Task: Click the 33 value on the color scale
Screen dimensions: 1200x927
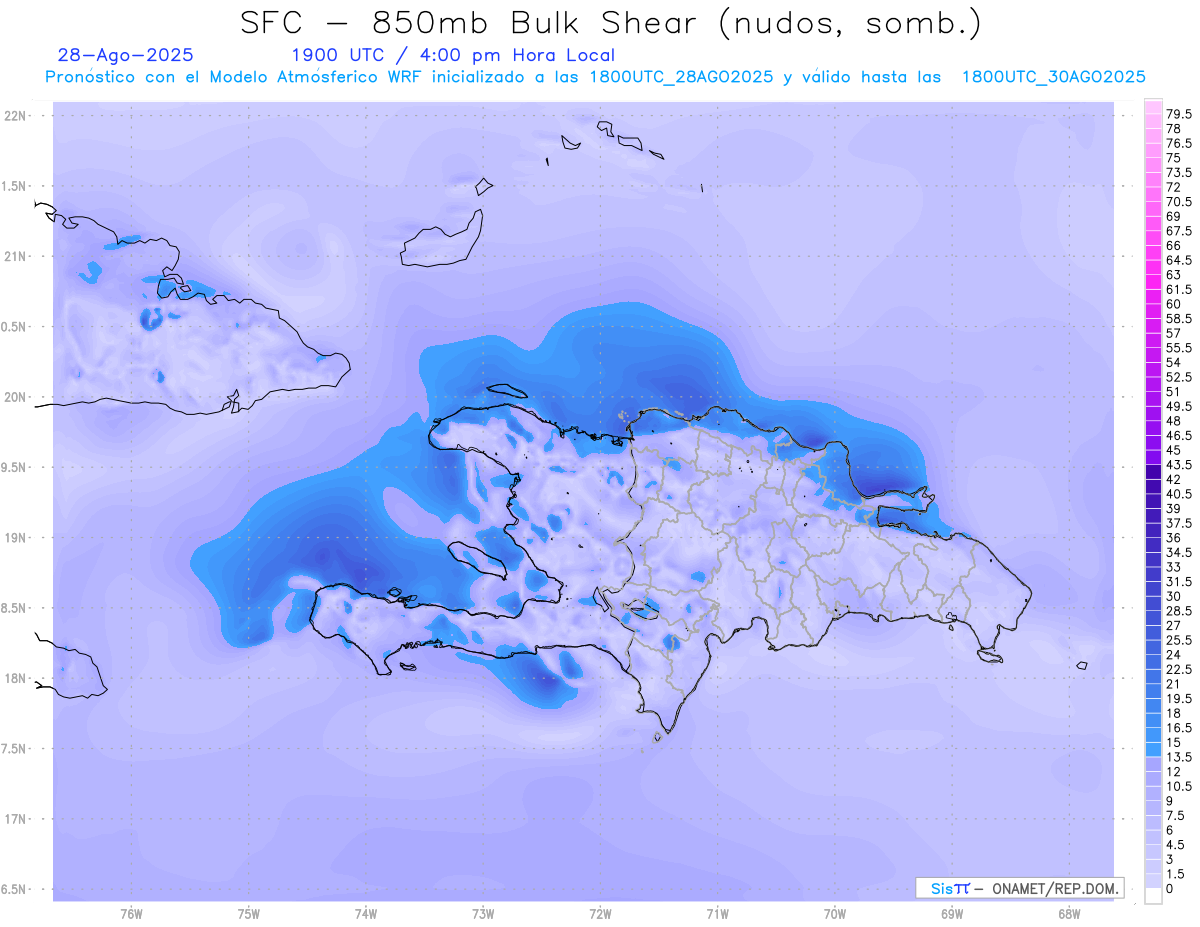Action: [x=1174, y=566]
